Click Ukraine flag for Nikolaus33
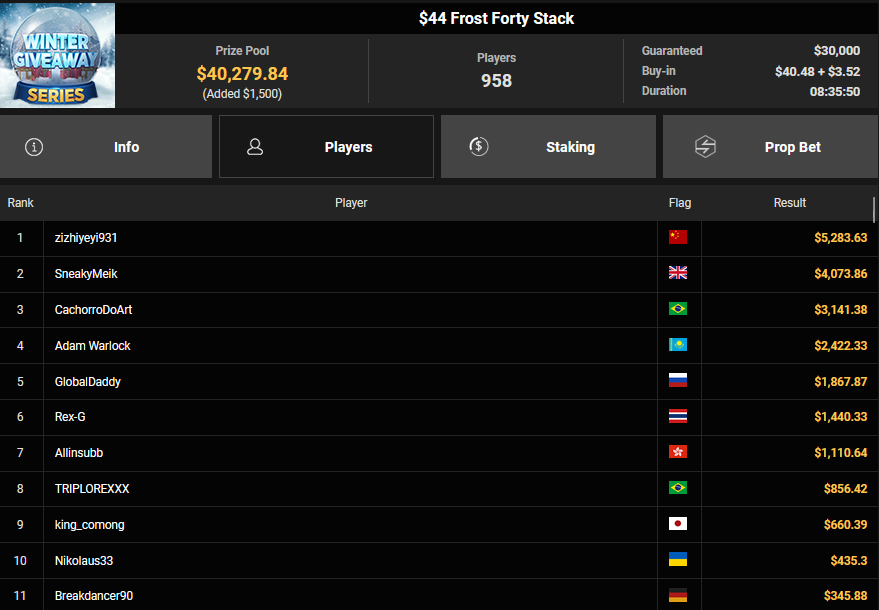 click(x=678, y=560)
